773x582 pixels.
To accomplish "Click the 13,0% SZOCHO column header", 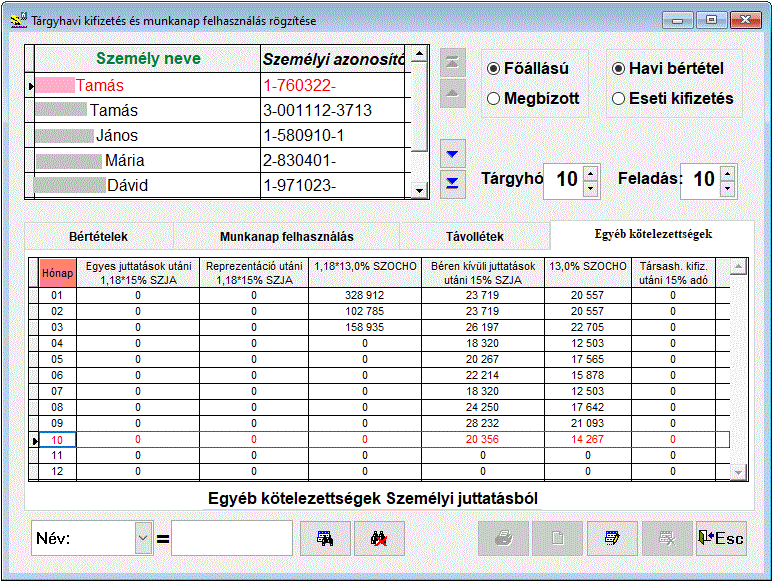I will pyautogui.click(x=588, y=273).
